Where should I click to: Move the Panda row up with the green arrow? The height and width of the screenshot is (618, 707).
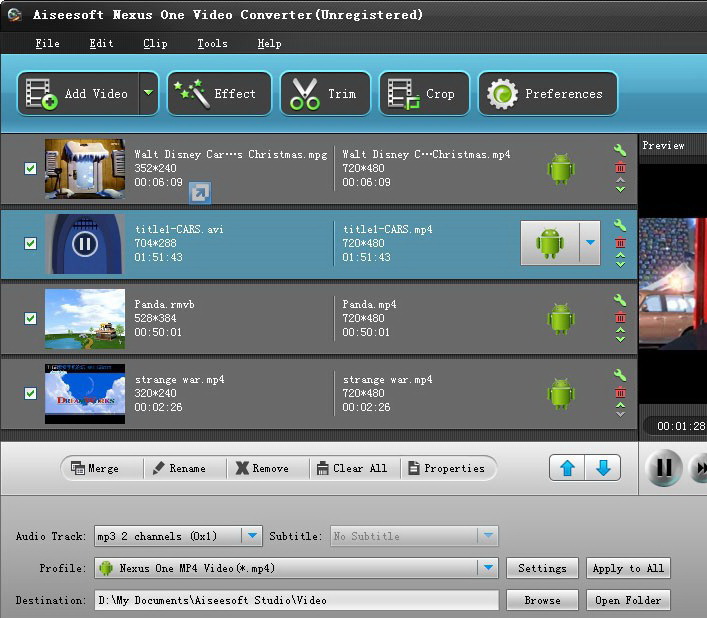620,330
